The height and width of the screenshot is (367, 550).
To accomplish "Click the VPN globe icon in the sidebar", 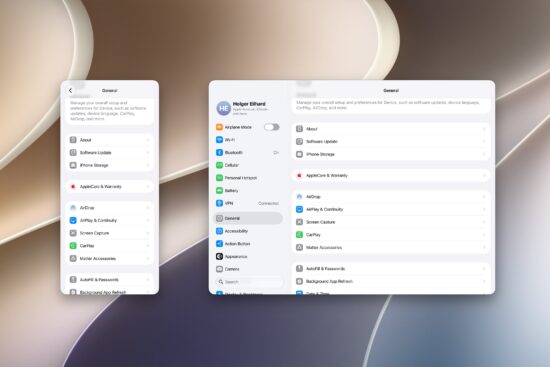I will [x=219, y=203].
